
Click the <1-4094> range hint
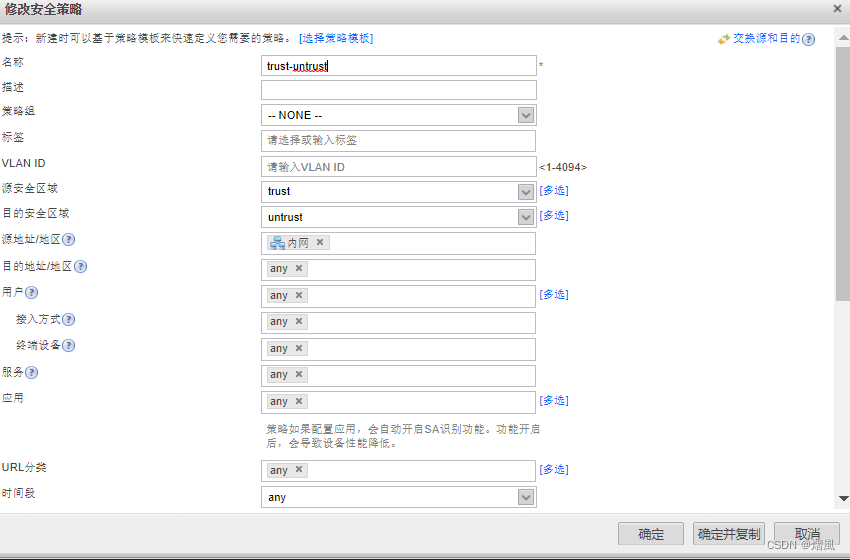point(563,168)
